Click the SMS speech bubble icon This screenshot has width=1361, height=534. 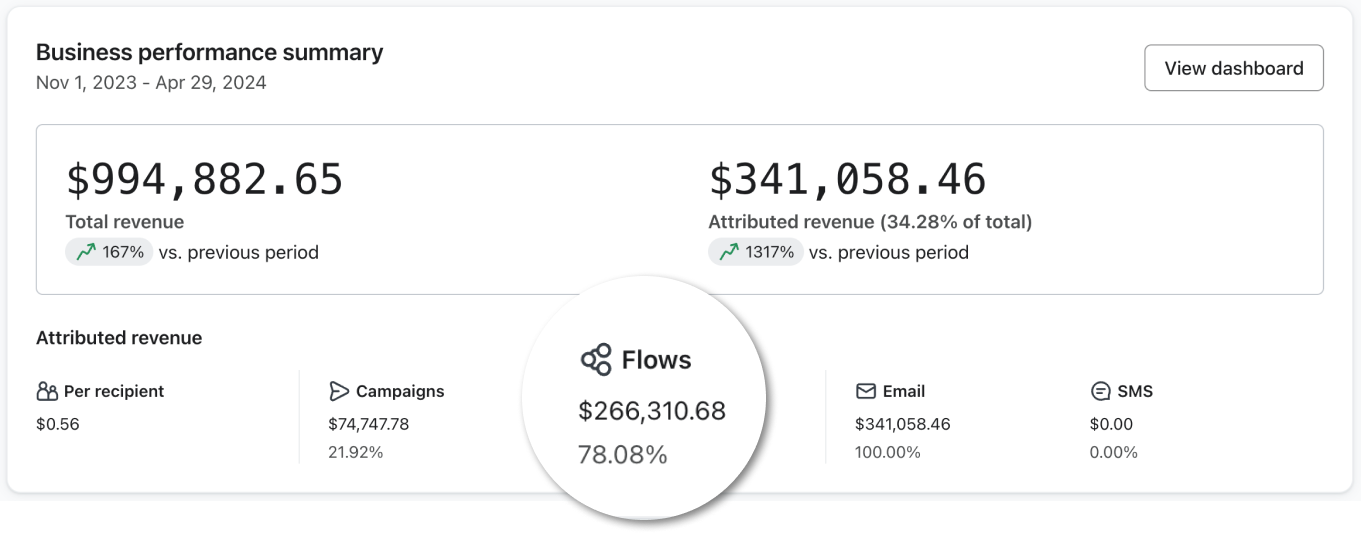click(1101, 391)
